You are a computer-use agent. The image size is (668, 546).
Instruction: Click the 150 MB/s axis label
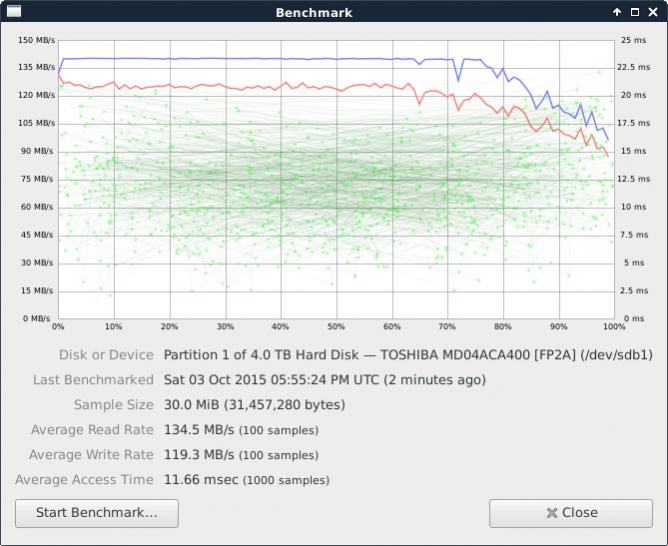click(x=37, y=40)
